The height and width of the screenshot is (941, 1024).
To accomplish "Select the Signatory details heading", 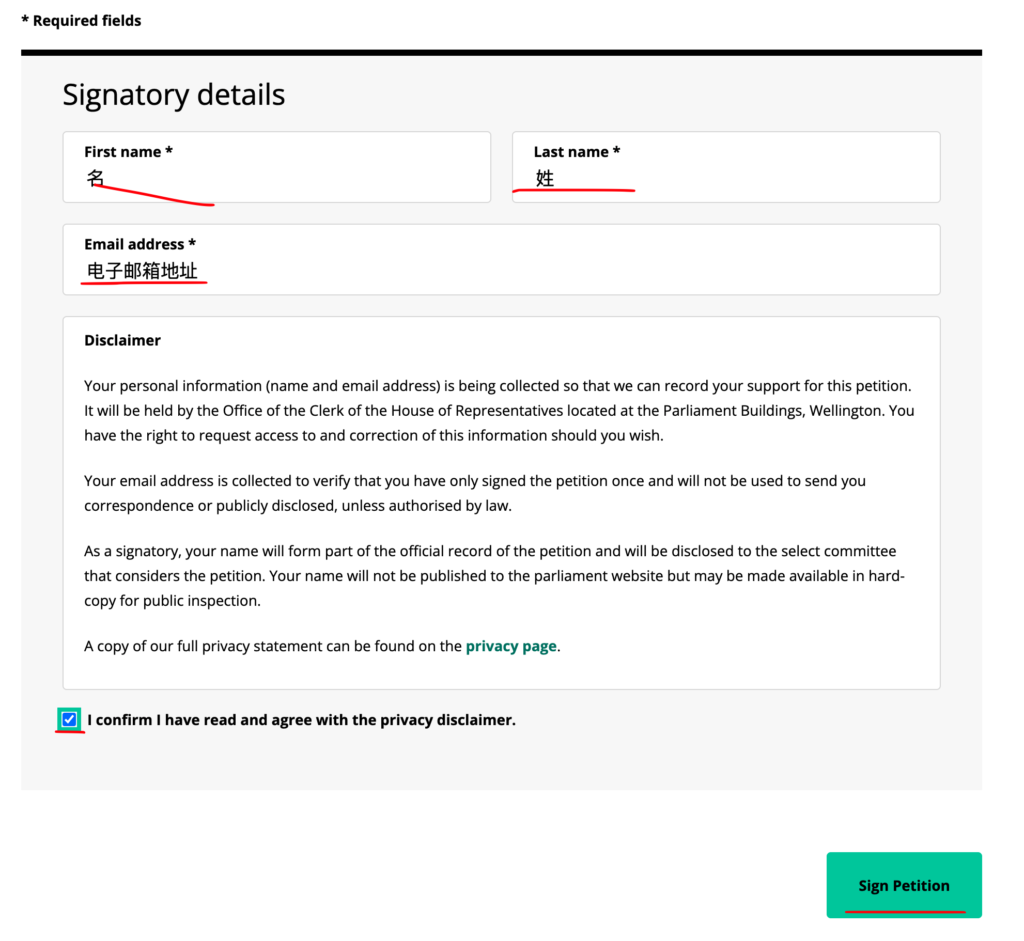I will (x=174, y=95).
